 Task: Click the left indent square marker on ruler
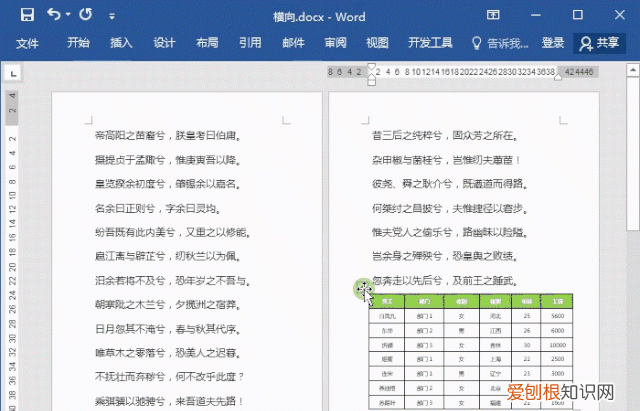coord(371,82)
